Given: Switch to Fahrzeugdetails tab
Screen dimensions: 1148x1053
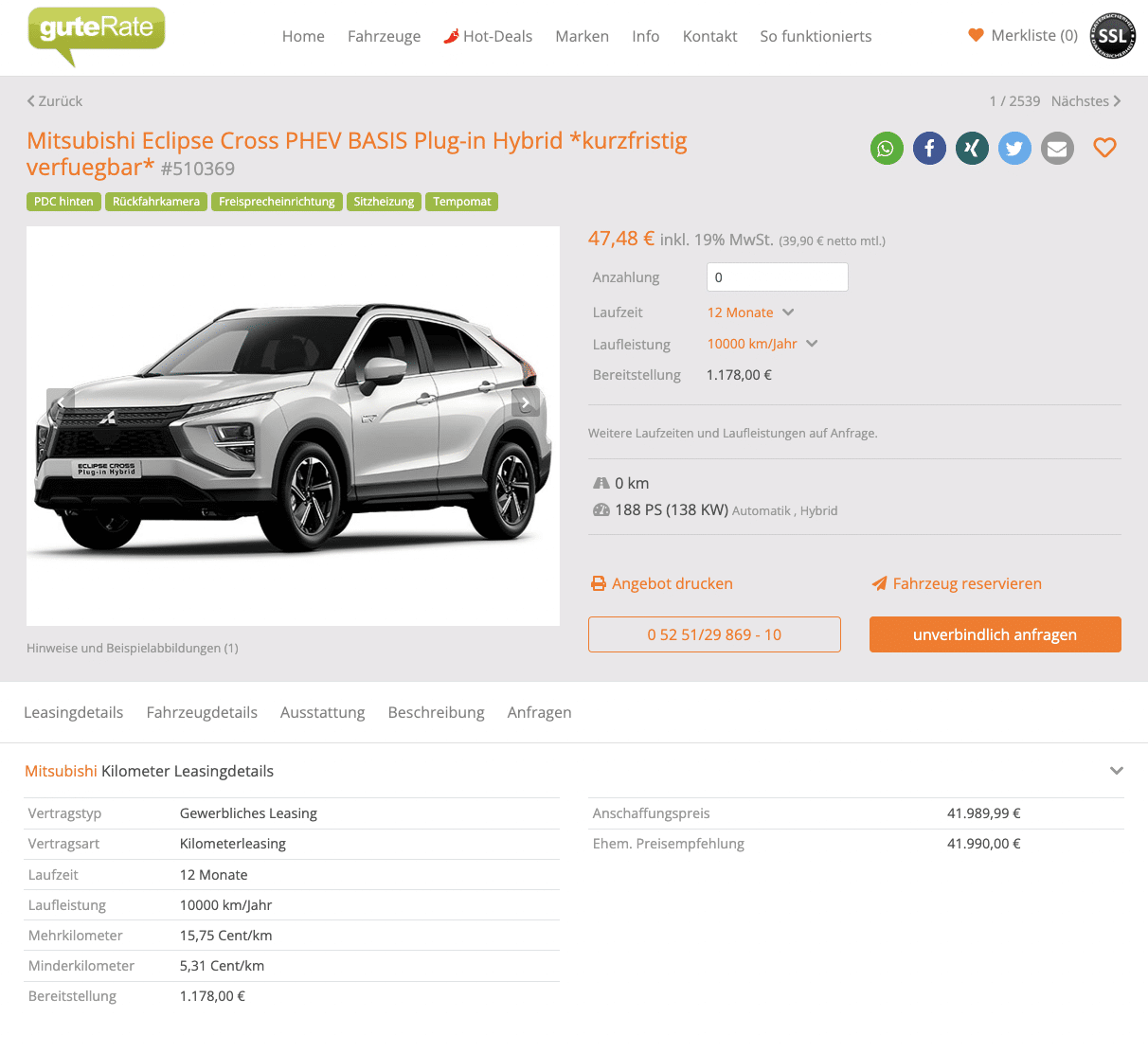Looking at the screenshot, I should click(x=202, y=712).
